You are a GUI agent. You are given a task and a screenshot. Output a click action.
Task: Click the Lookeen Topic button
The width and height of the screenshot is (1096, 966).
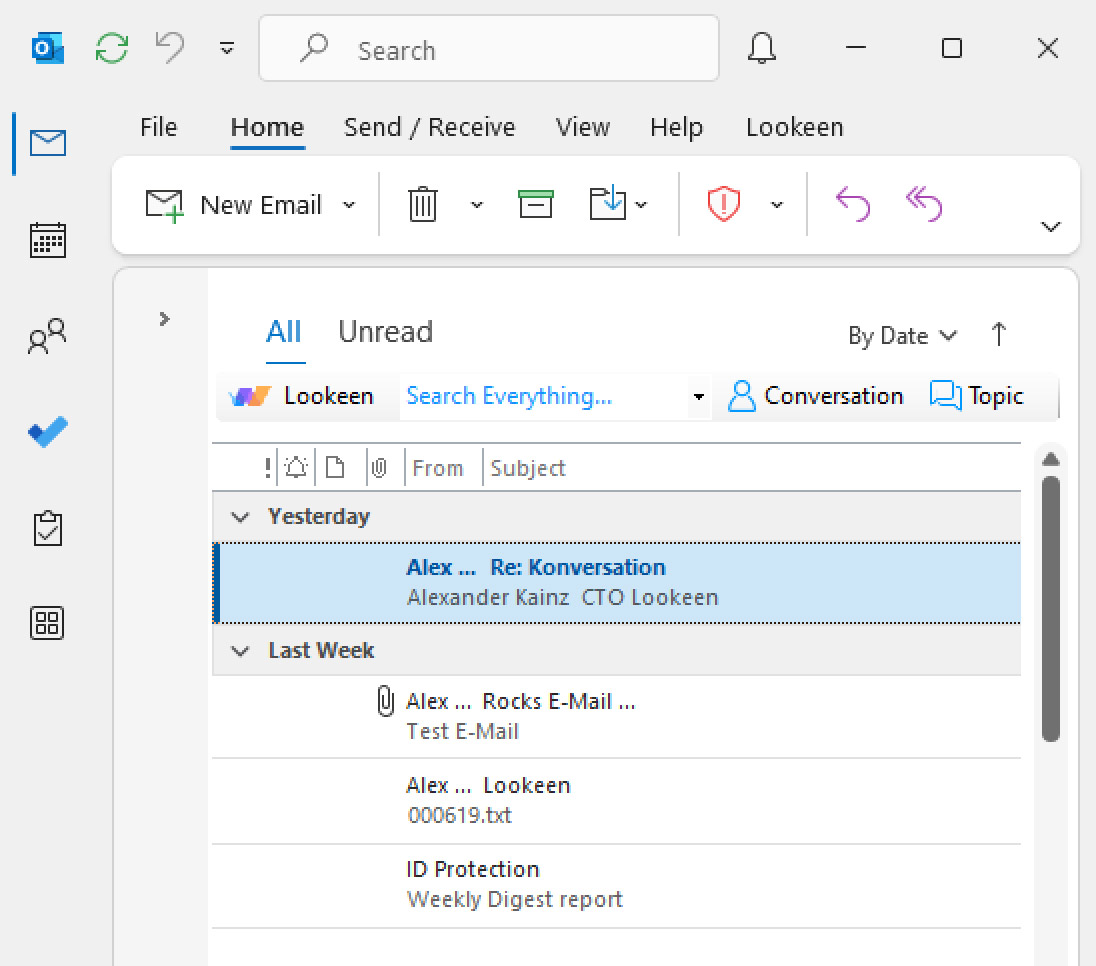(x=977, y=396)
